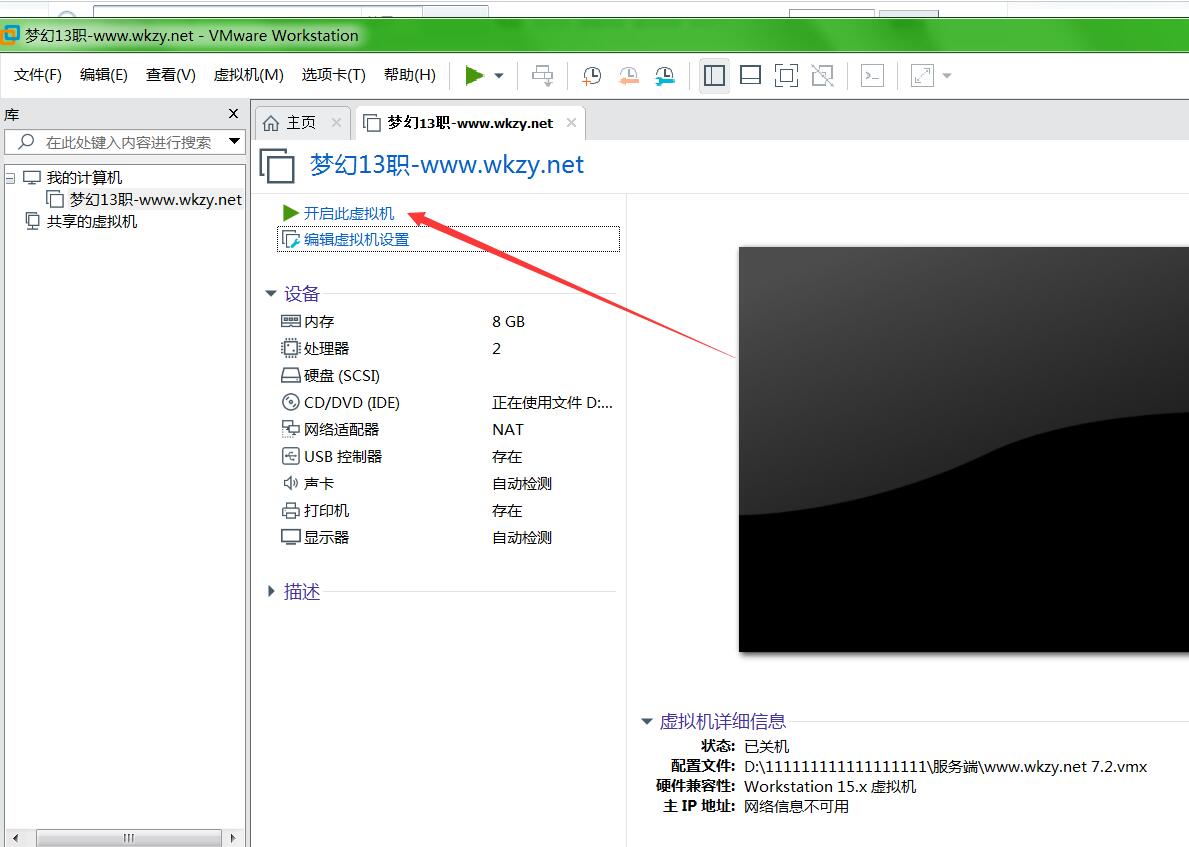This screenshot has height=847, width=1189.
Task: Click the stretch guest display icon
Action: 922,76
